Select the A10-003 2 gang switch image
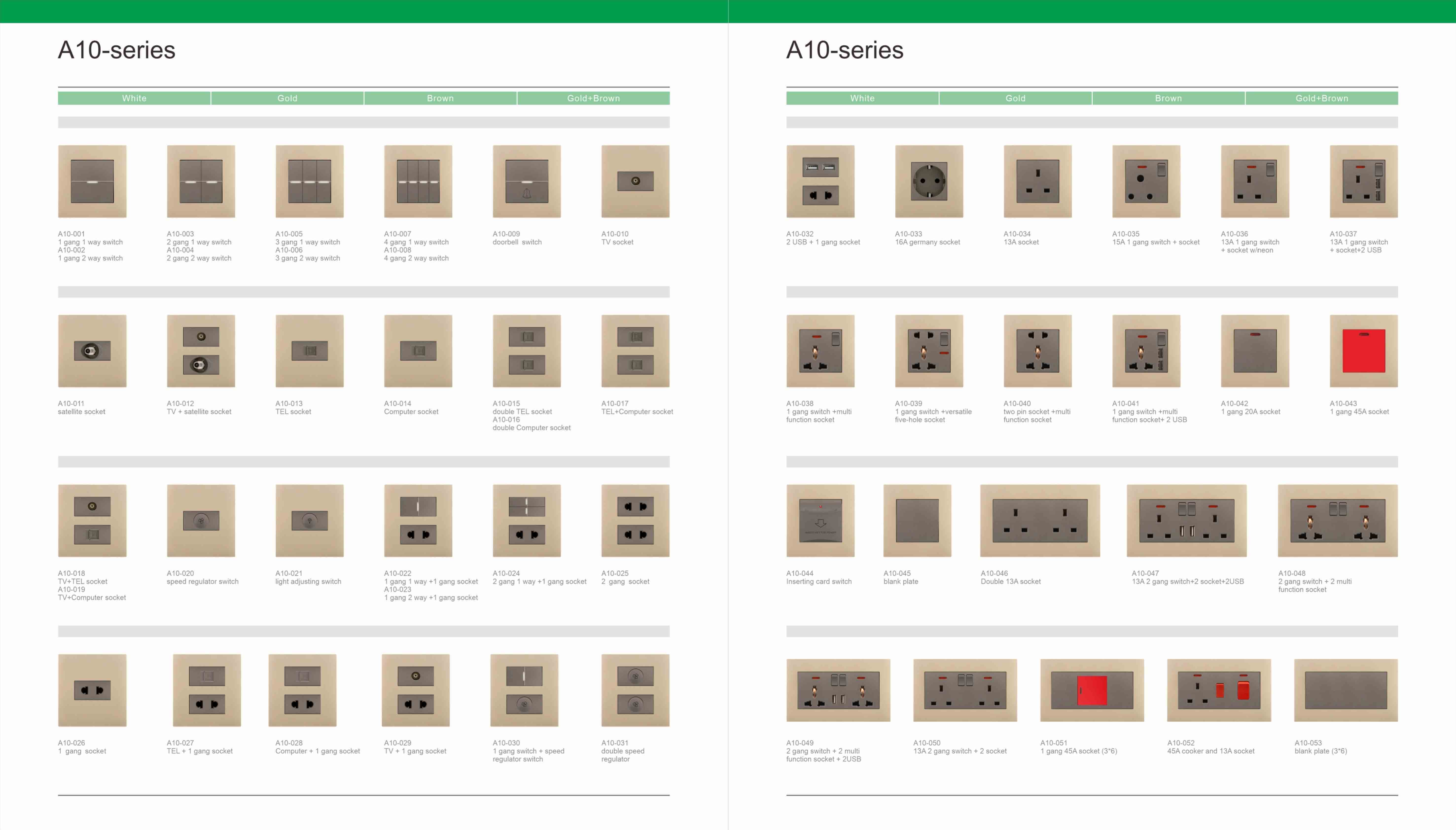Screen dimensions: 1456x830 (201, 181)
